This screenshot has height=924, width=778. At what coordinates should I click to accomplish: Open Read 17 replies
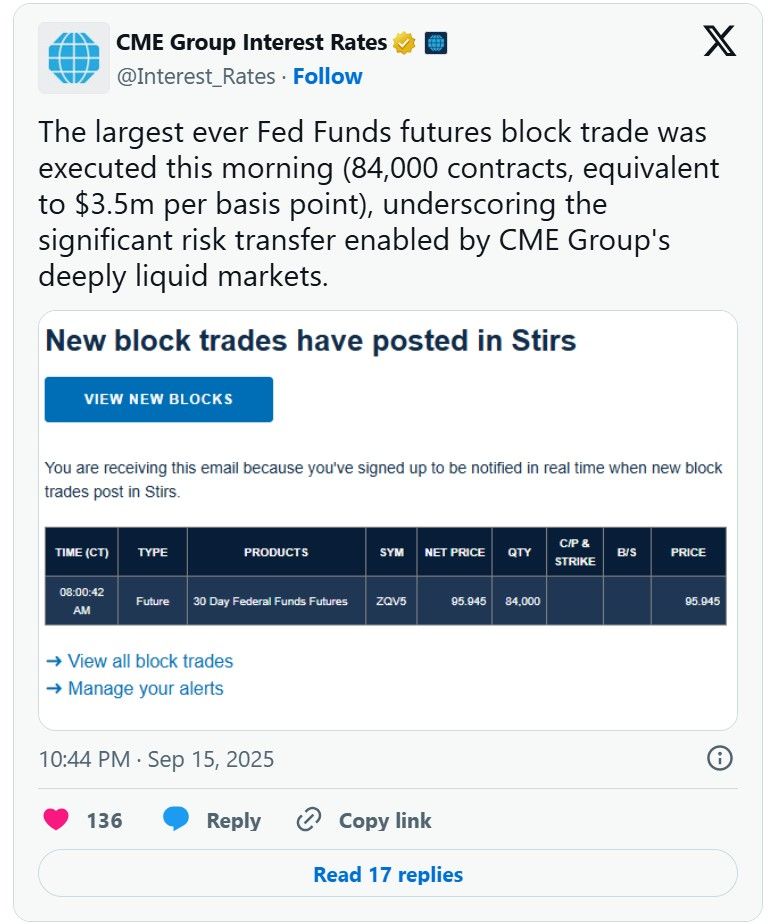pos(388,873)
